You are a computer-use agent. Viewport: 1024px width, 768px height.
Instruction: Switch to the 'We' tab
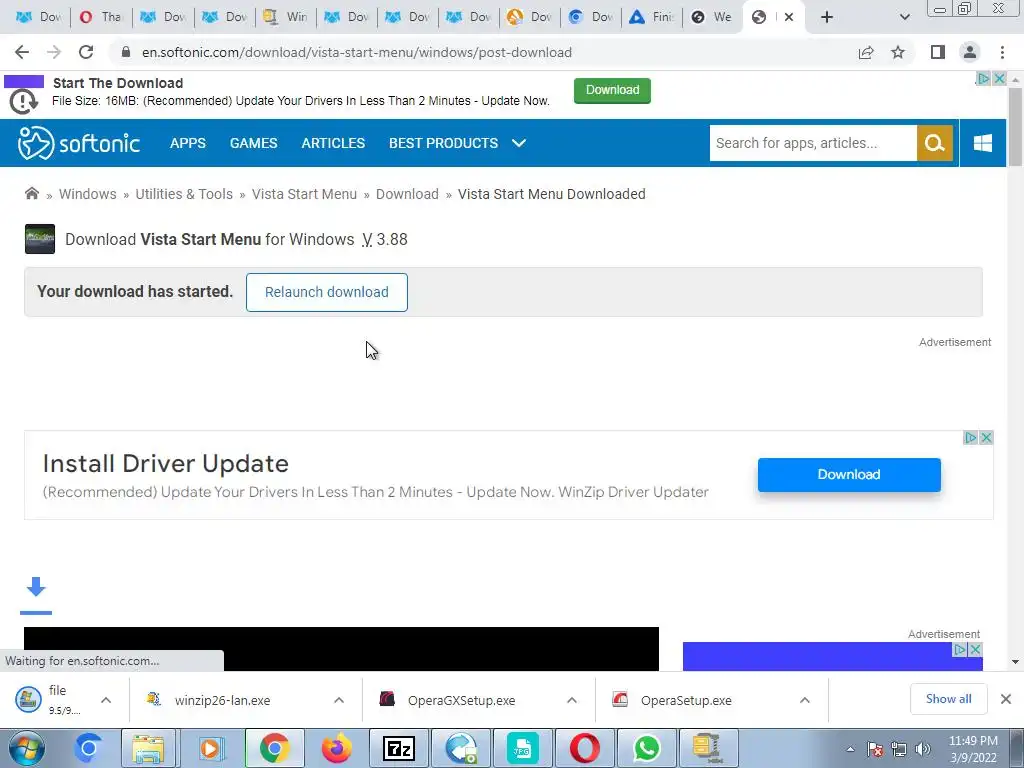(x=712, y=17)
